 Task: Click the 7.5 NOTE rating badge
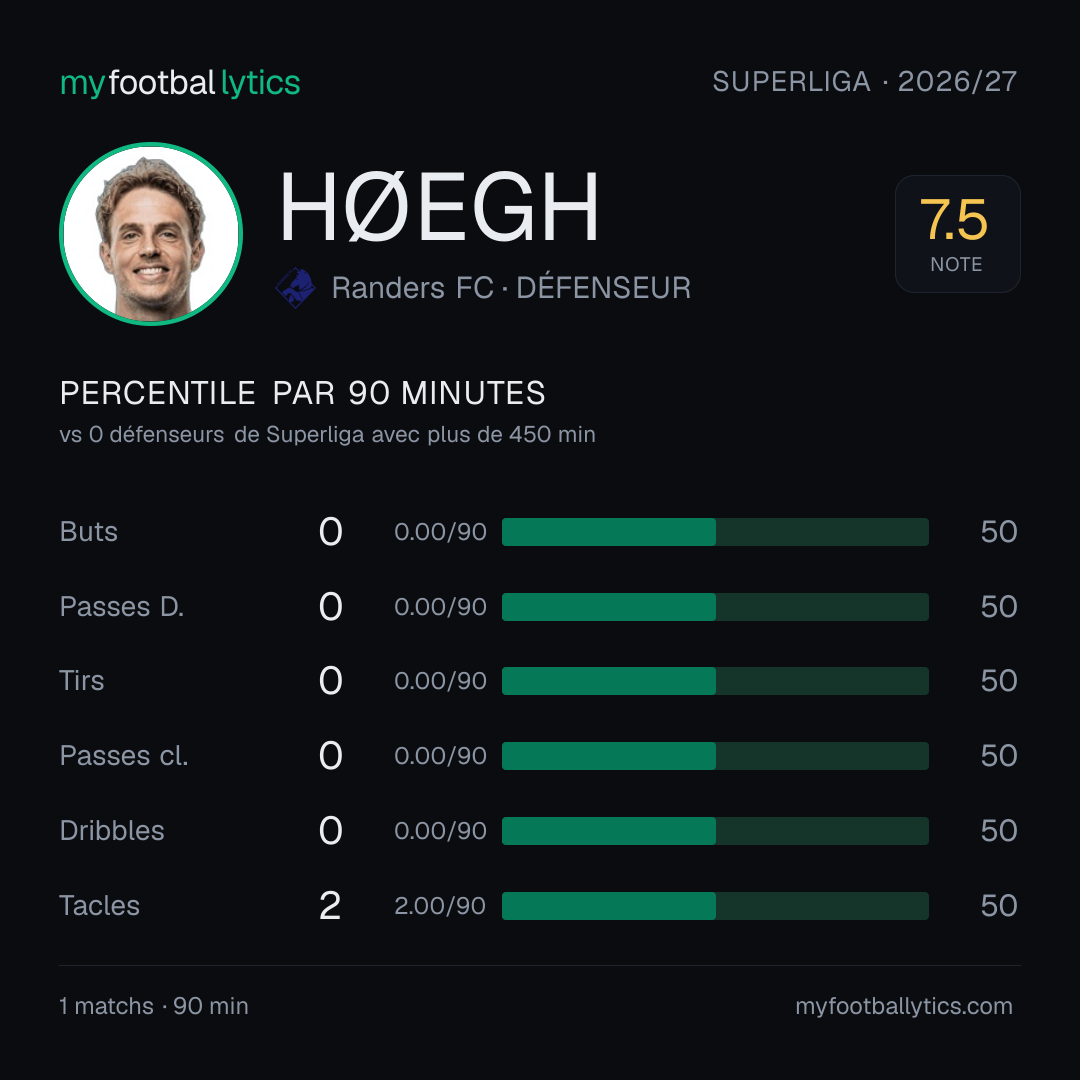[x=957, y=234]
